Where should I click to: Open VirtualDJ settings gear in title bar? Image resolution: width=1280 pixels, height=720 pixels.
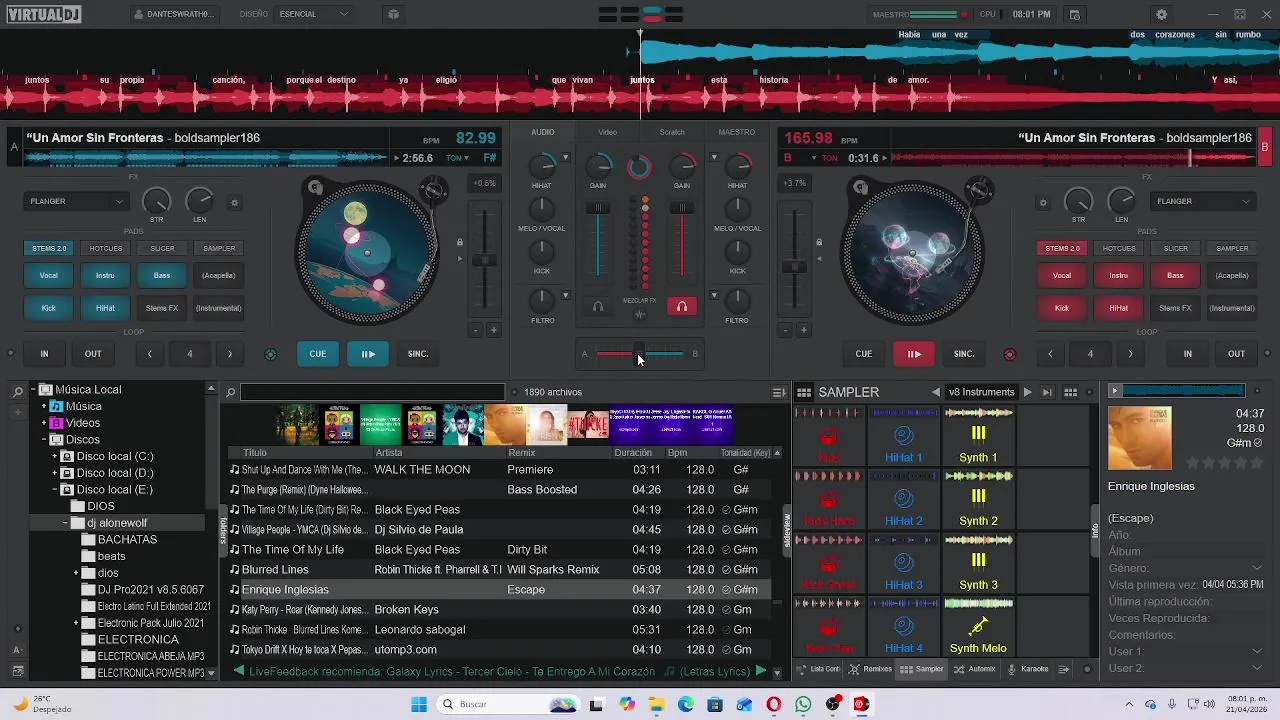(1161, 15)
